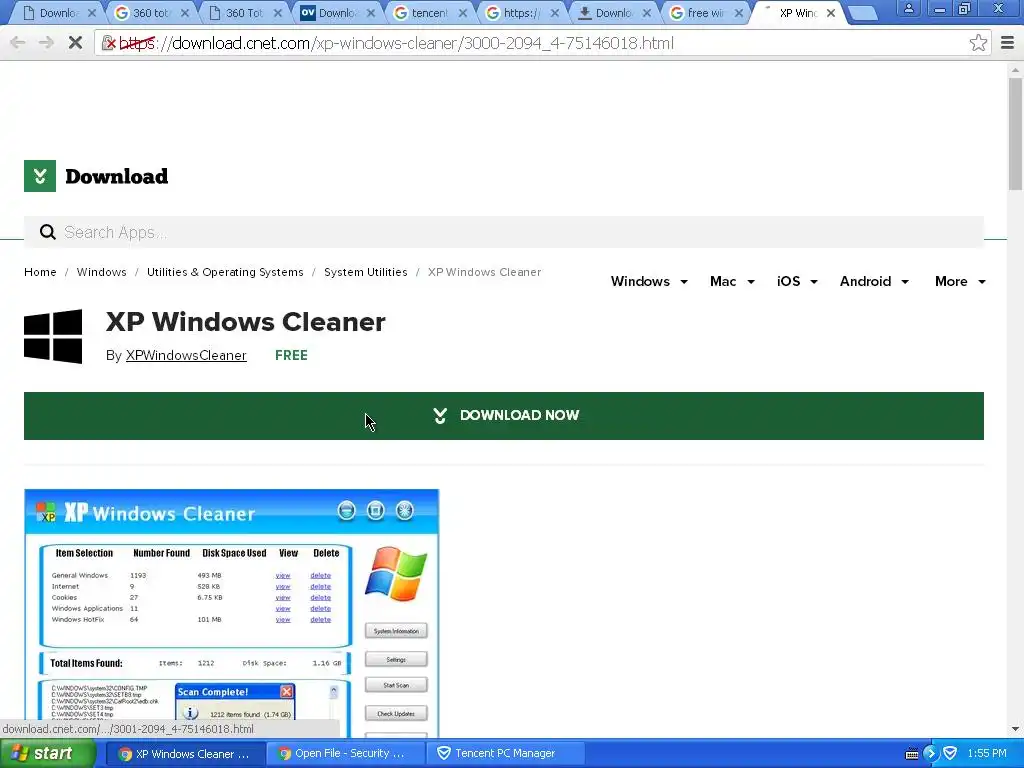
Task: Open the System Utilities breadcrumb link
Action: 366,272
